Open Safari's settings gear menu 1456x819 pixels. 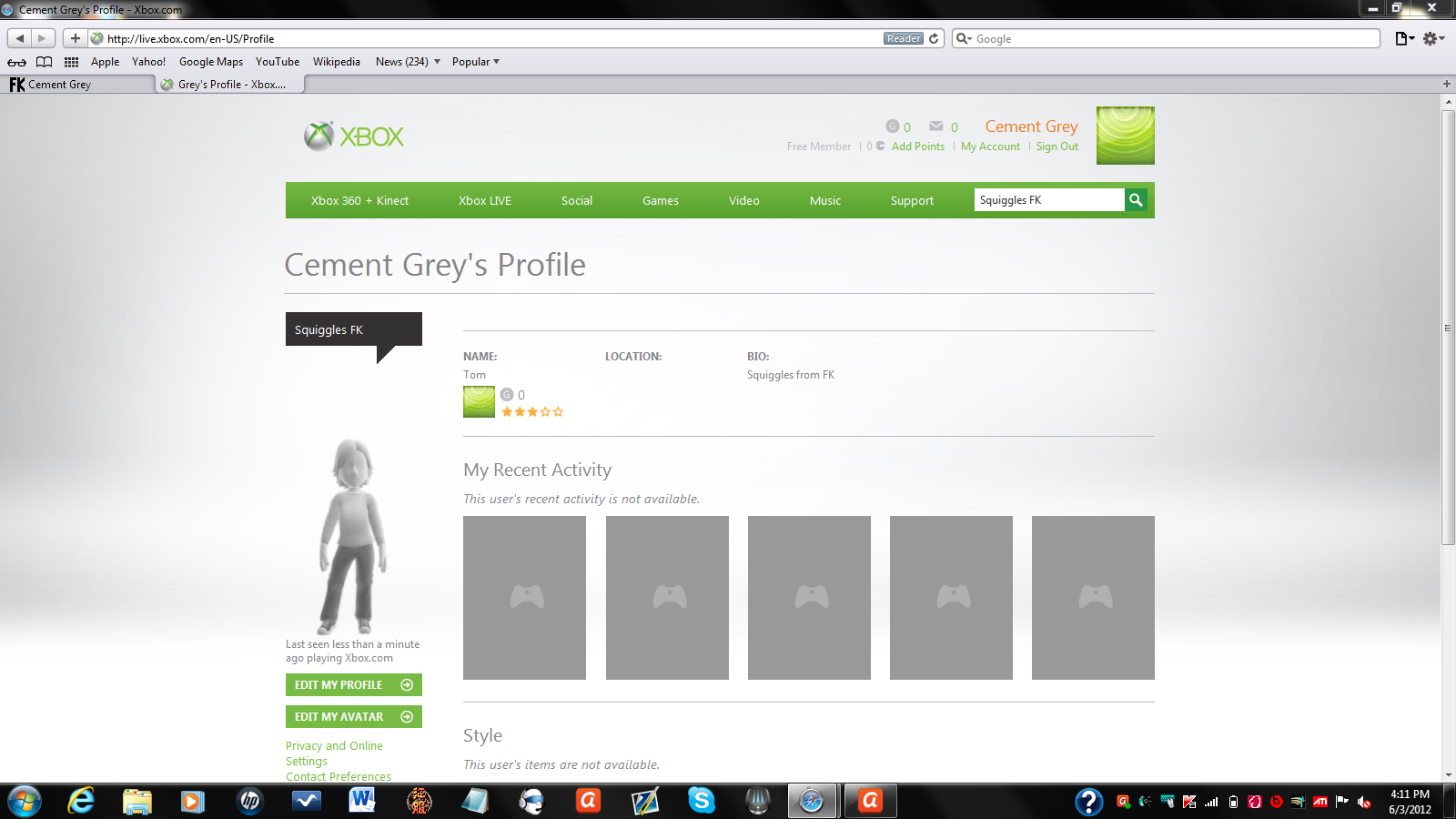pyautogui.click(x=1433, y=38)
